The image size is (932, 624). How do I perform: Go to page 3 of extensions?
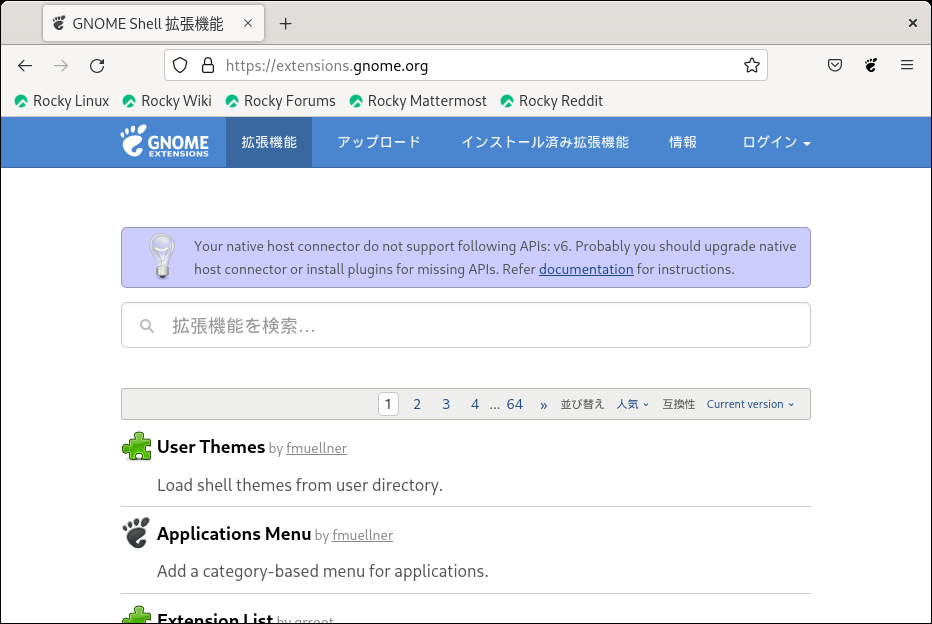click(x=446, y=404)
